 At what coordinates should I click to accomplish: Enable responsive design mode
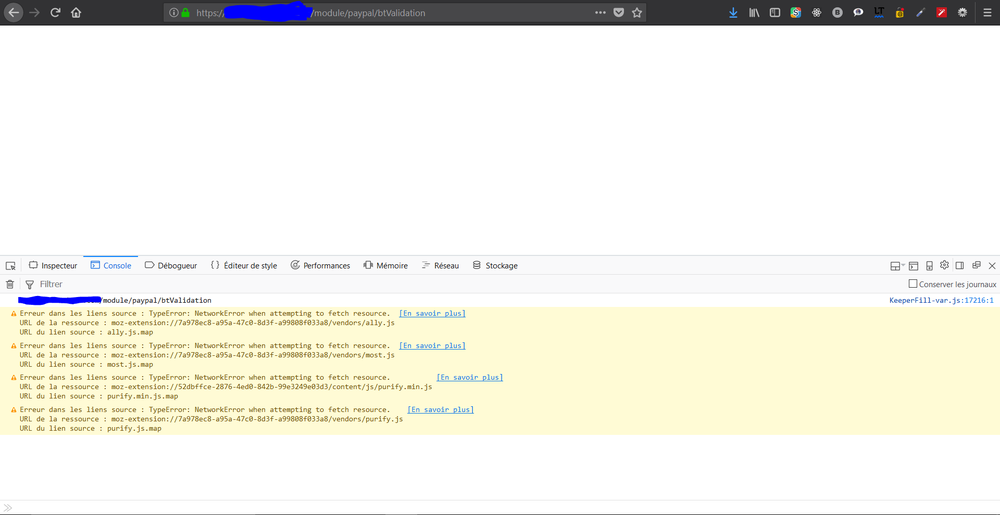929,266
